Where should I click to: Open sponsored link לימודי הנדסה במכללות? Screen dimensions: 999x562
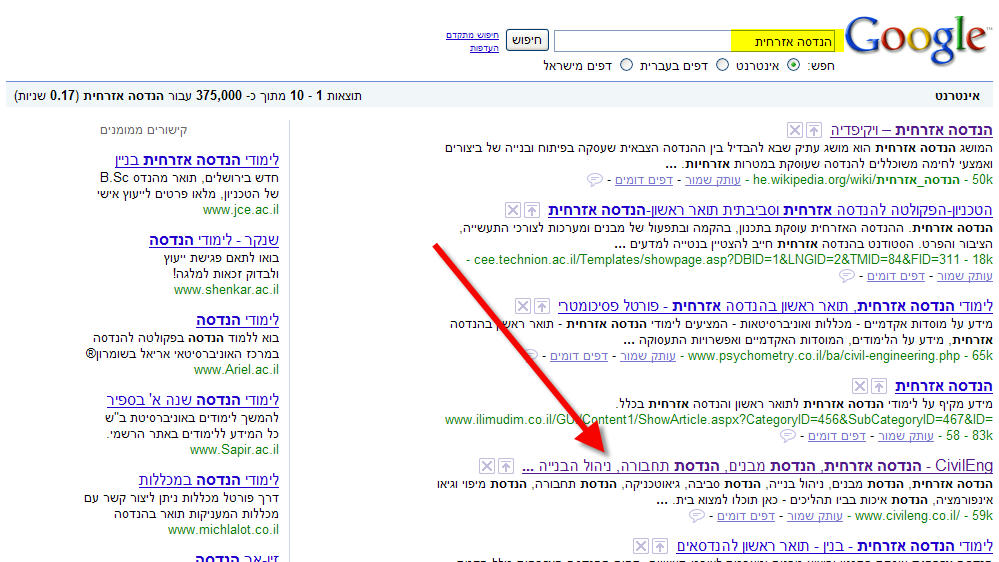(209, 480)
